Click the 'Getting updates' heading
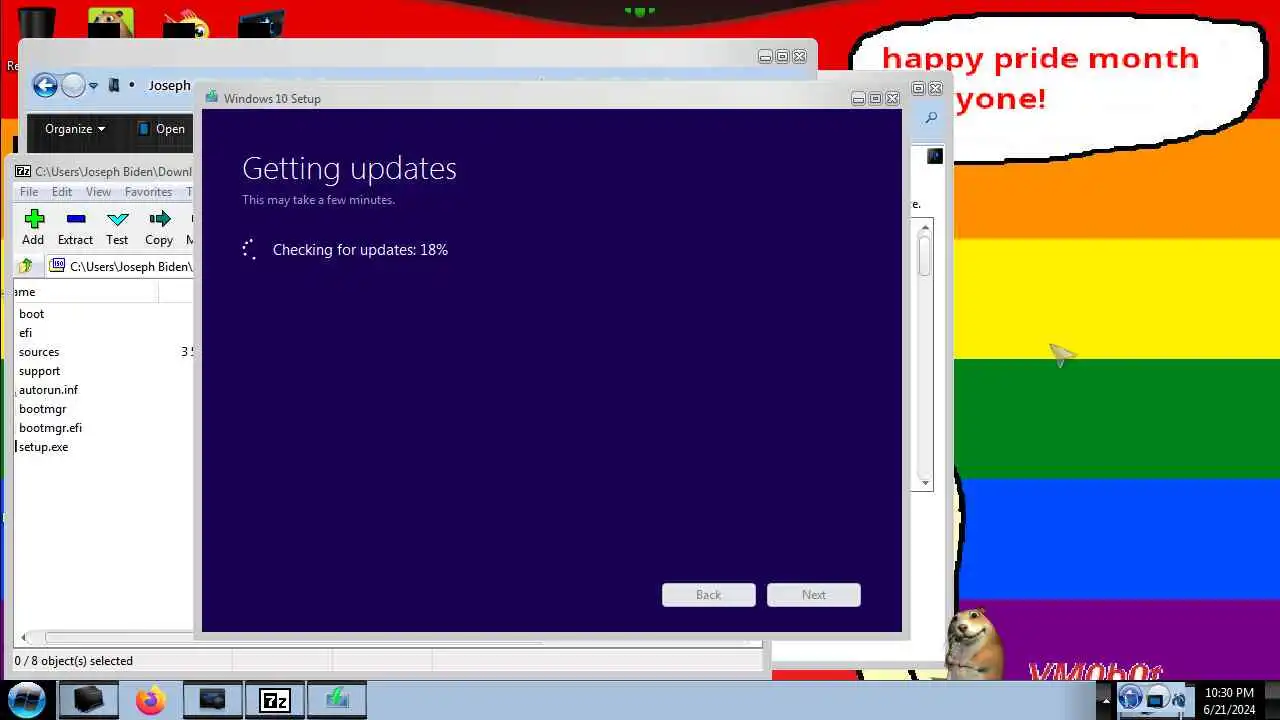The image size is (1280, 720). coord(349,168)
